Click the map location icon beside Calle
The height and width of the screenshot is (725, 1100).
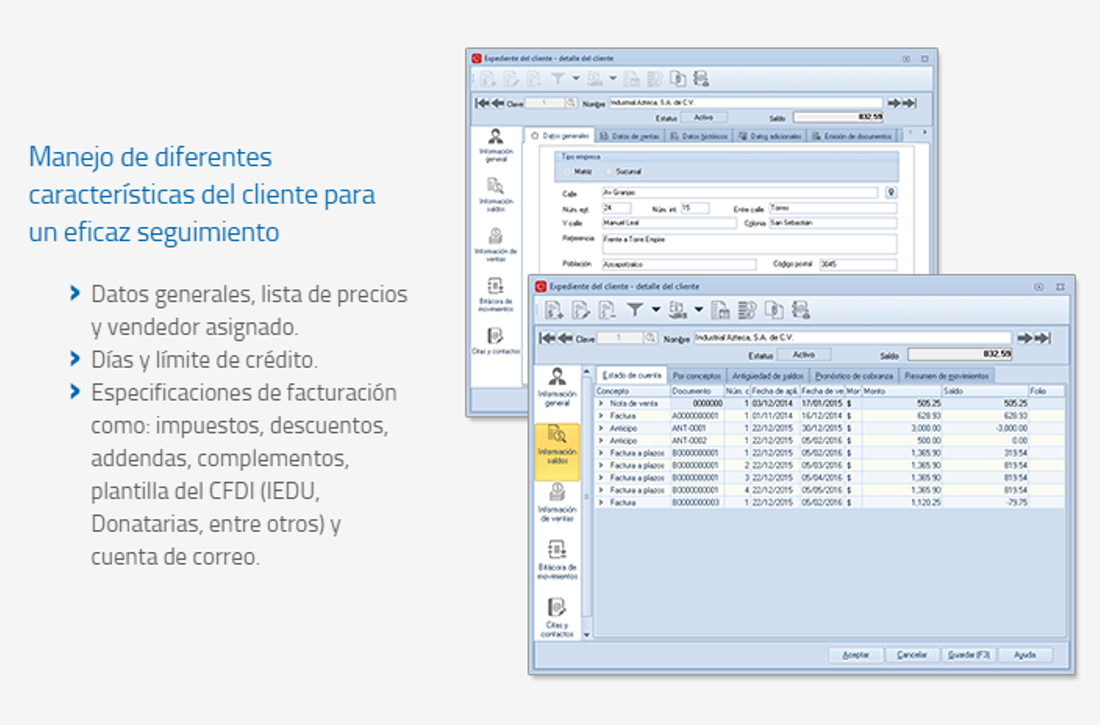coord(891,192)
